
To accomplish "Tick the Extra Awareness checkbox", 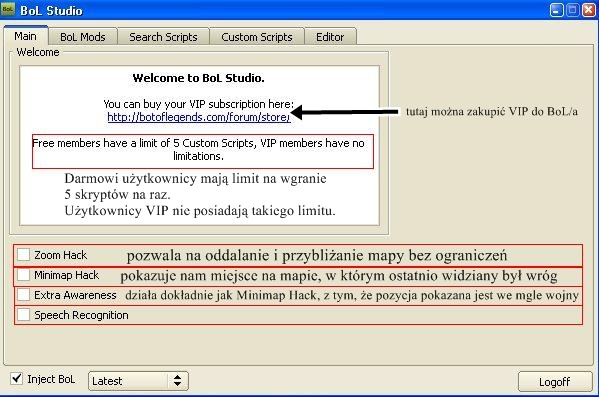I will (24, 295).
